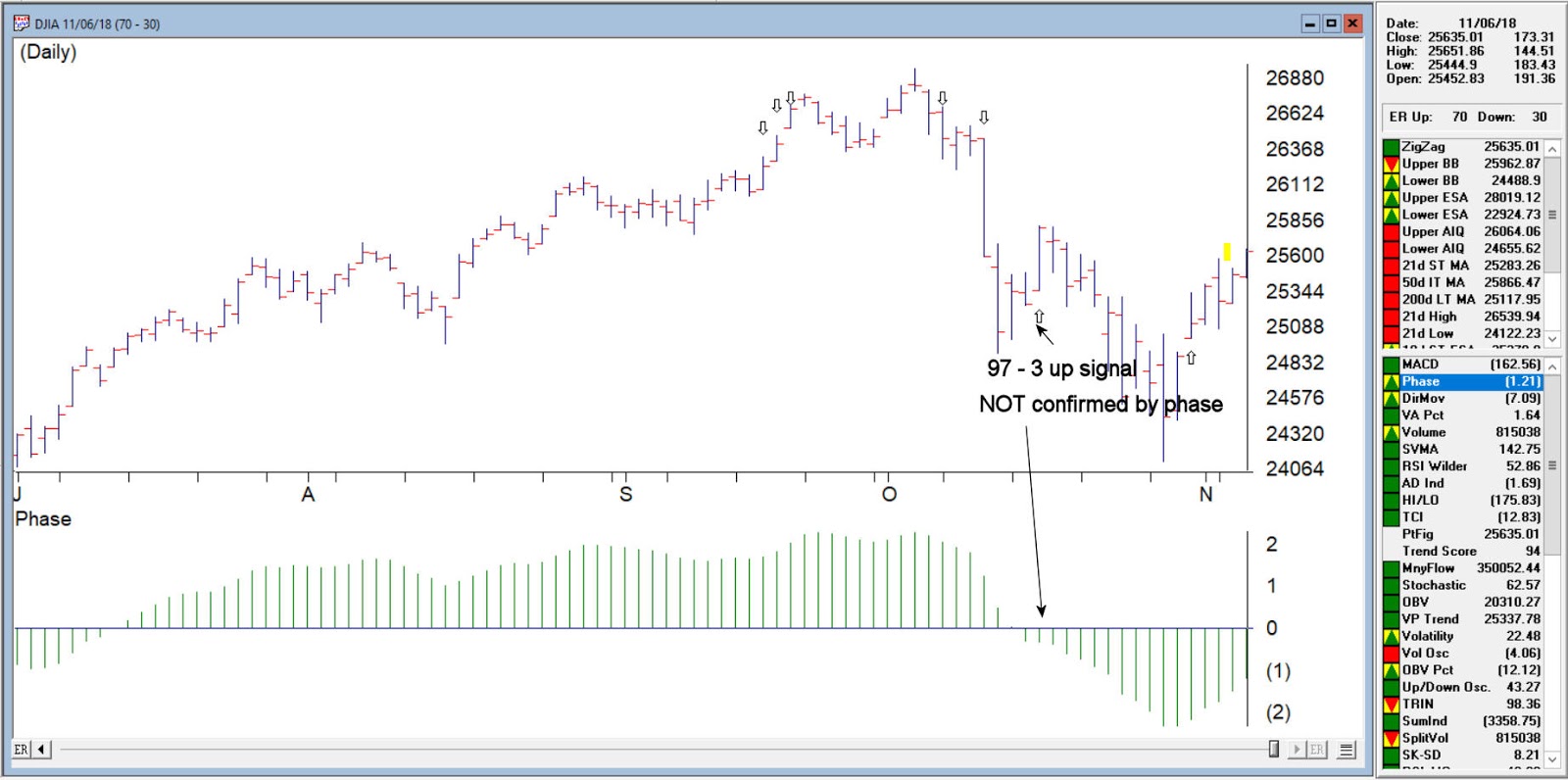Click the red icon beside Vol Osc
This screenshot has height=780, width=1568.
coord(1391,653)
